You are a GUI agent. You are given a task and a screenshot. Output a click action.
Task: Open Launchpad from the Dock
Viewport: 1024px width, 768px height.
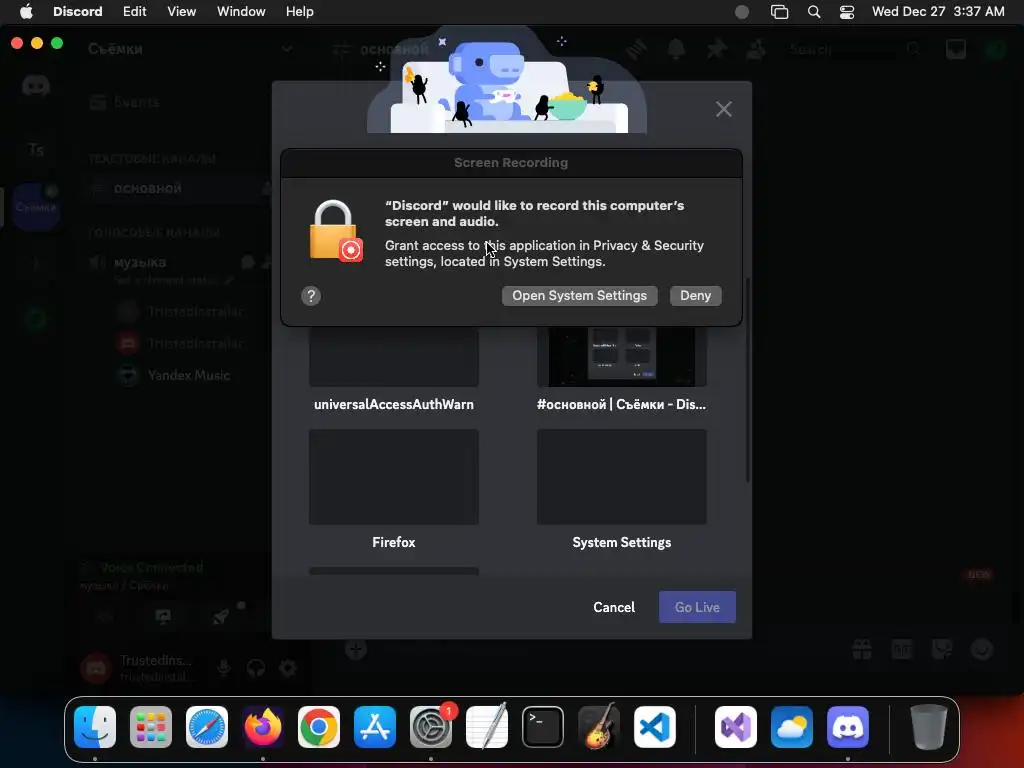coord(151,727)
